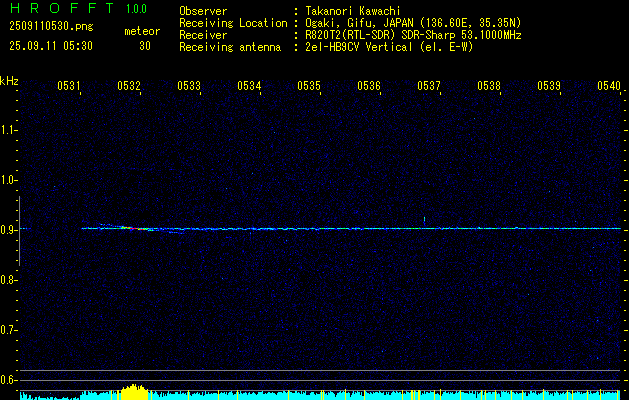
Task: Click the Receiver field label
Action: point(203,35)
